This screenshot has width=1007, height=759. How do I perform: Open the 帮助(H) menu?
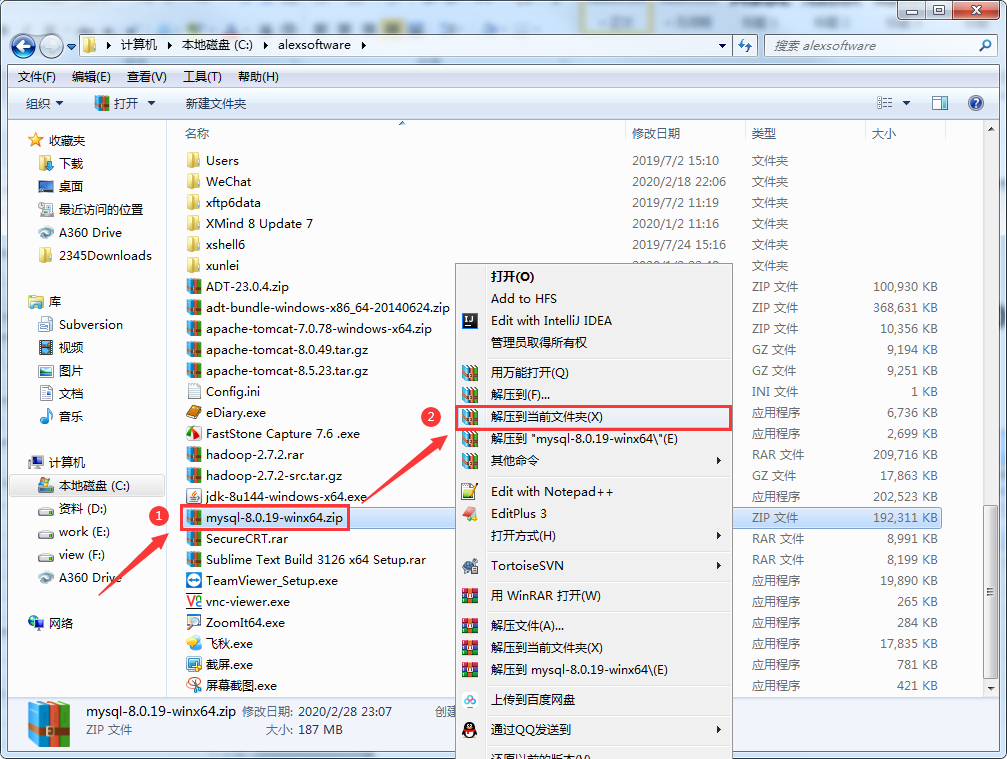tap(258, 77)
